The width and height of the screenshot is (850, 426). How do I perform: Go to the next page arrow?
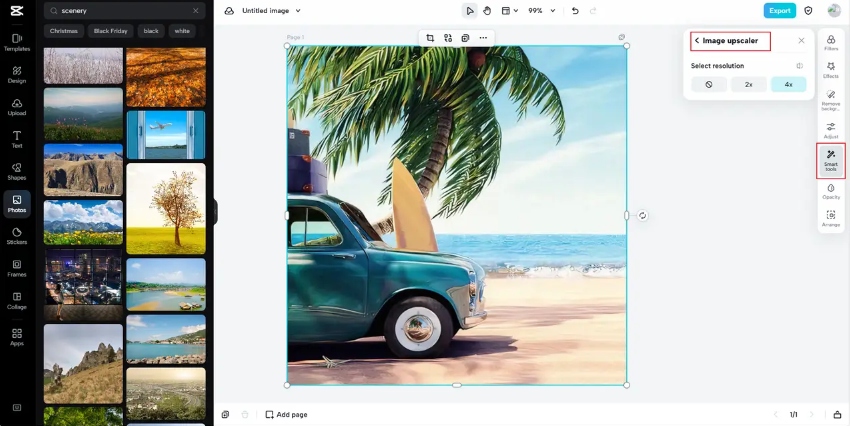(812, 415)
